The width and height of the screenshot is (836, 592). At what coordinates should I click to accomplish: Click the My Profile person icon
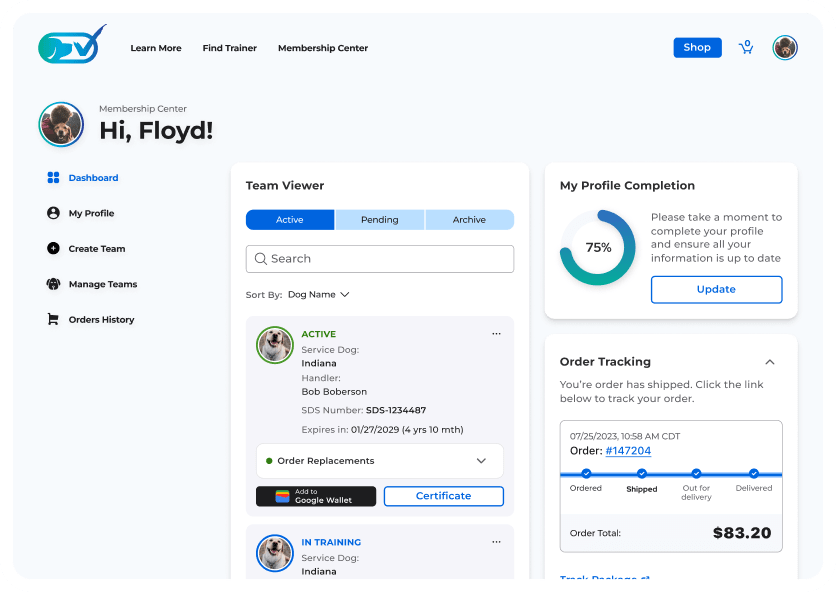(x=53, y=213)
